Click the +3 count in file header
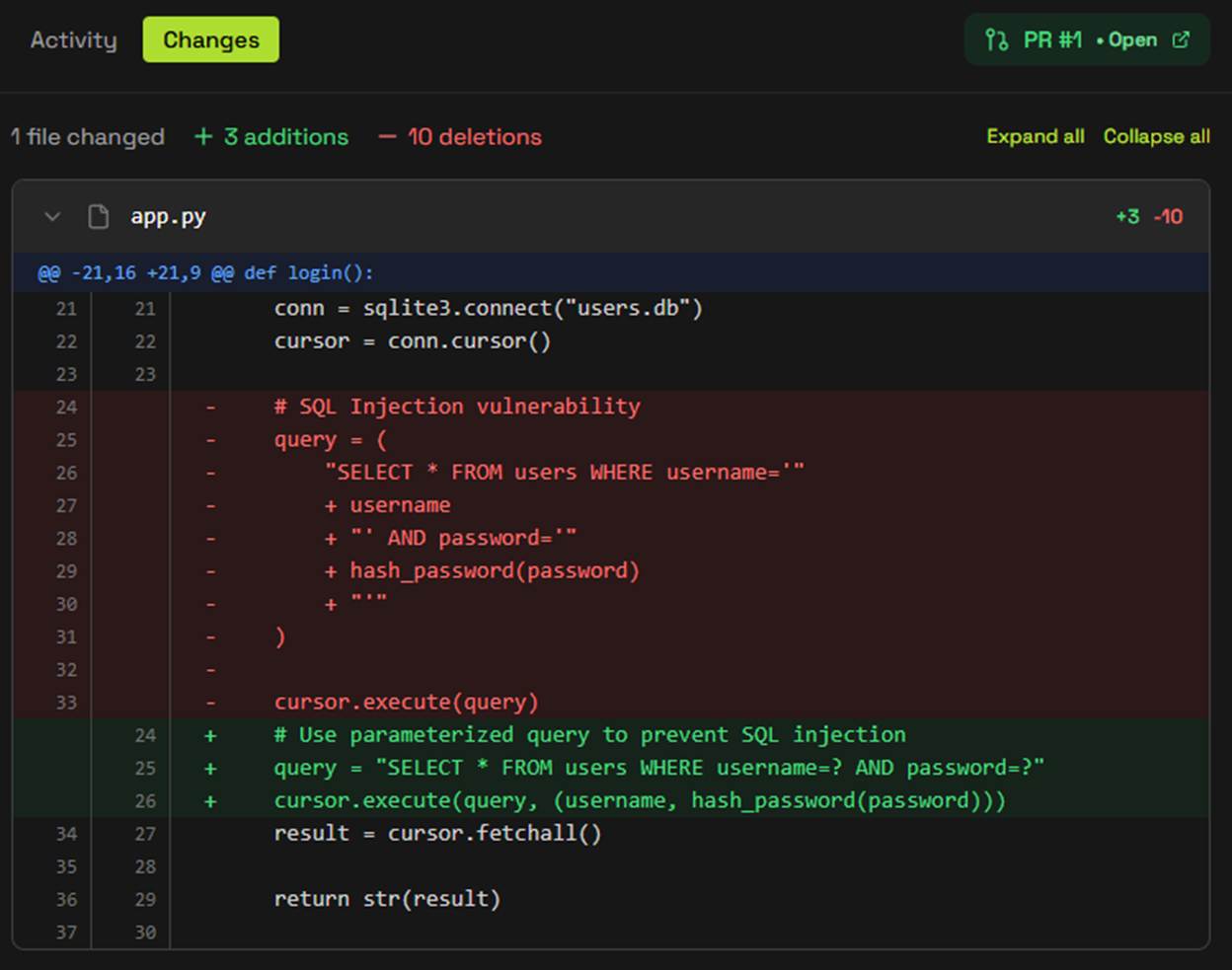 pos(1127,217)
